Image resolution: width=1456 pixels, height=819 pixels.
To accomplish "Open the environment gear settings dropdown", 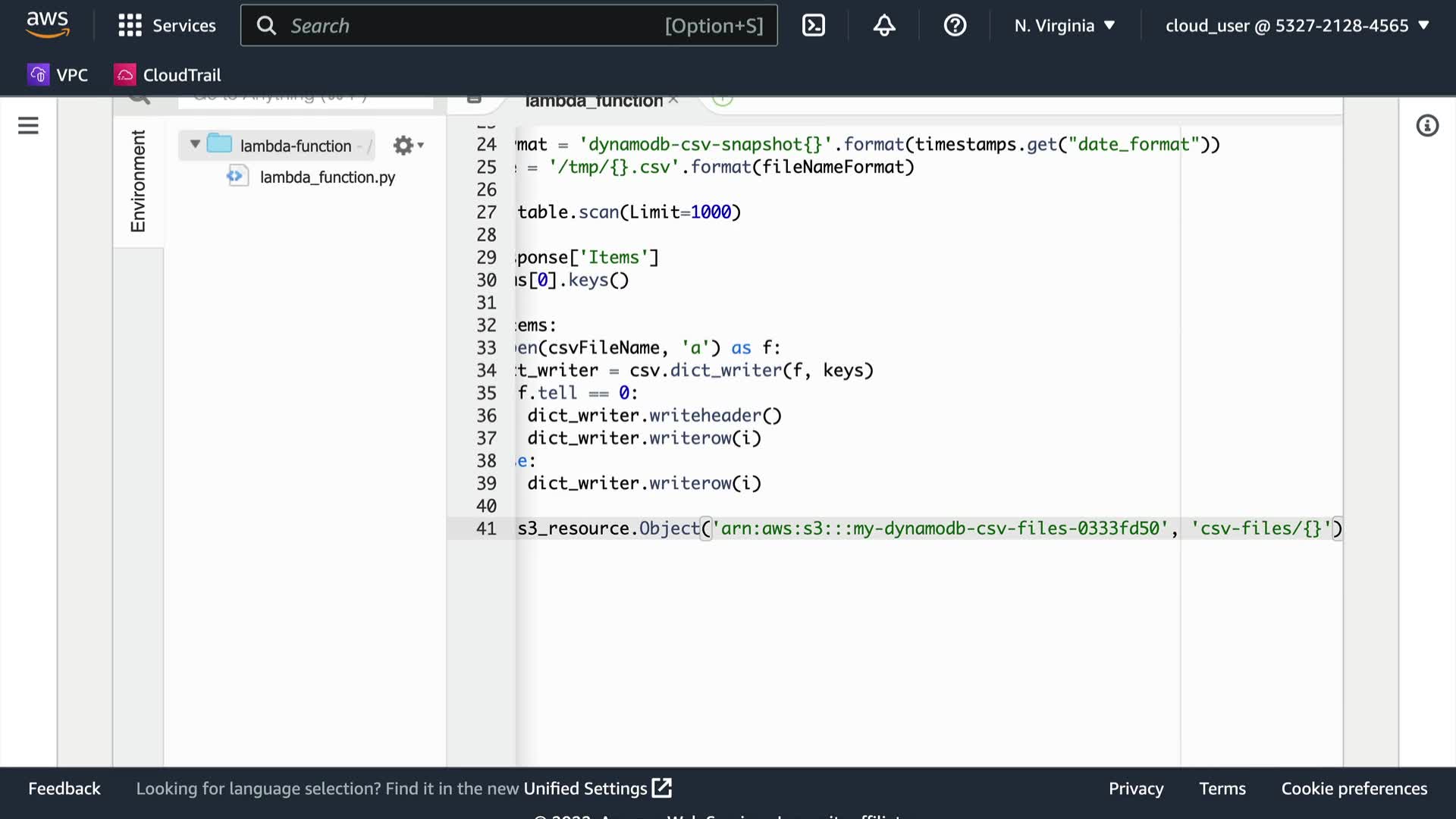I will [x=408, y=145].
